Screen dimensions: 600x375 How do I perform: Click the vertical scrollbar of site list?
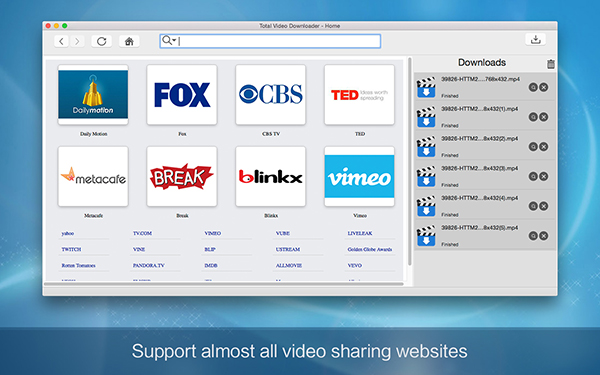click(409, 161)
